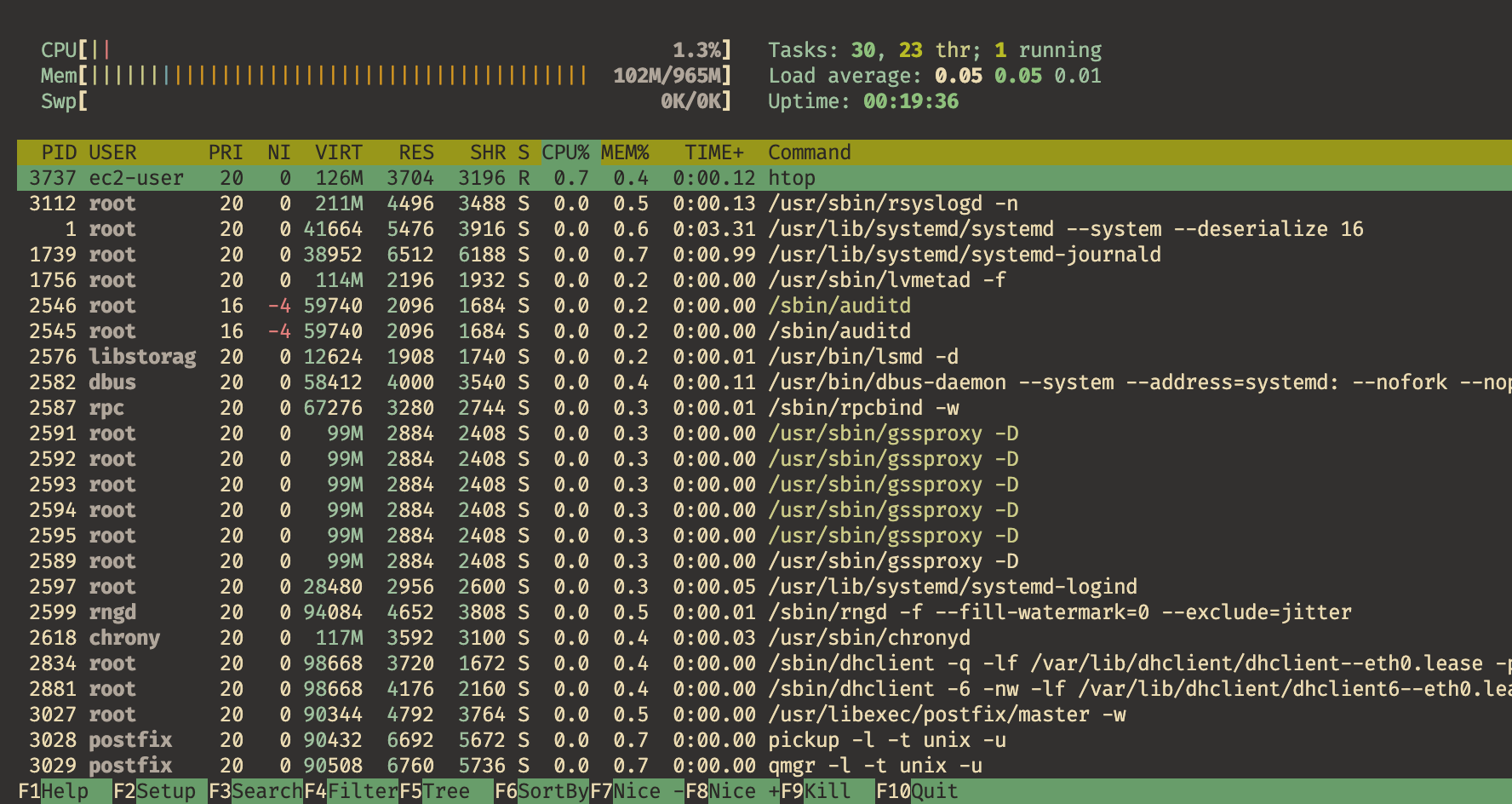Select the systemd --system PID 1 row
Image resolution: width=1512 pixels, height=804 pixels.
(765, 229)
